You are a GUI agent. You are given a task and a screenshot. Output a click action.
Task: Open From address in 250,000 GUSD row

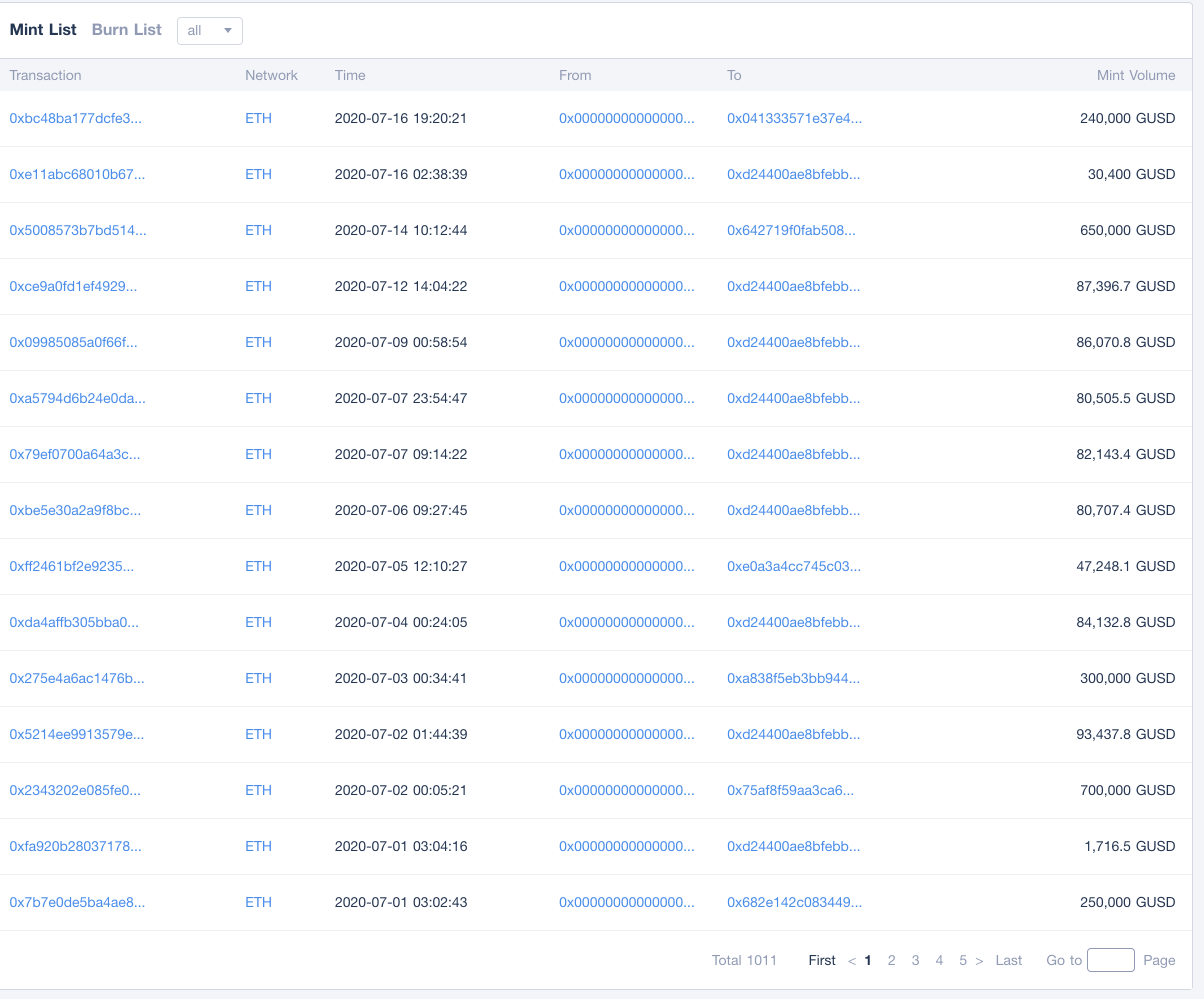click(x=626, y=902)
